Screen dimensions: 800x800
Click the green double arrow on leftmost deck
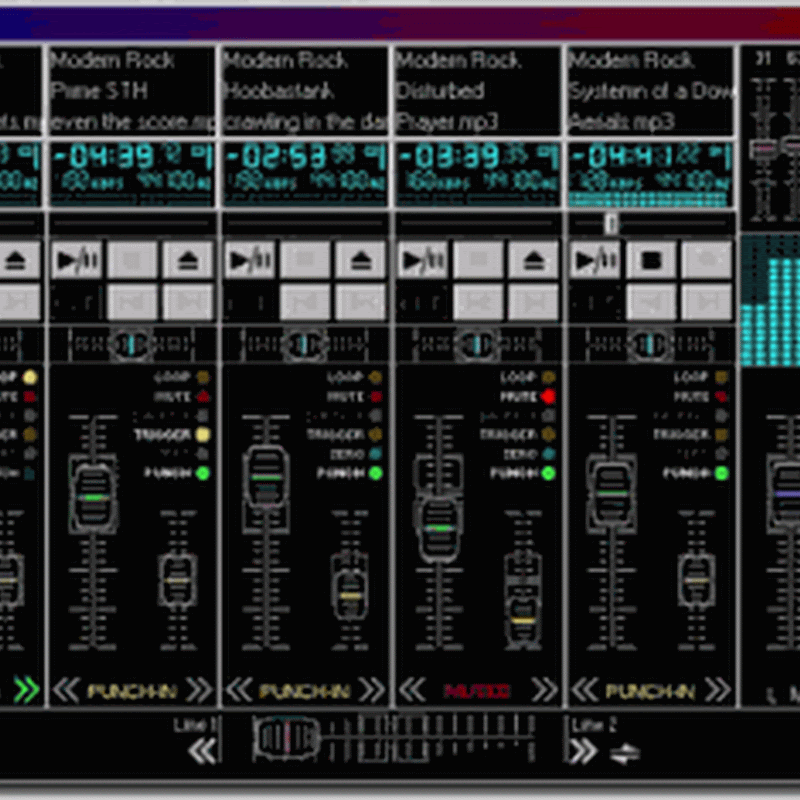point(26,690)
